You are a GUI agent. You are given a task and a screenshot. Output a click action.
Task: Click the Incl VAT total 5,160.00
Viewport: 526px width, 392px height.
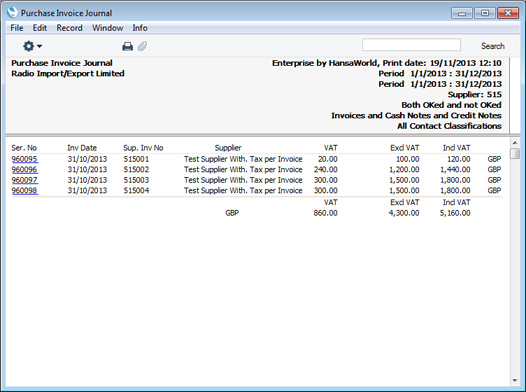455,213
